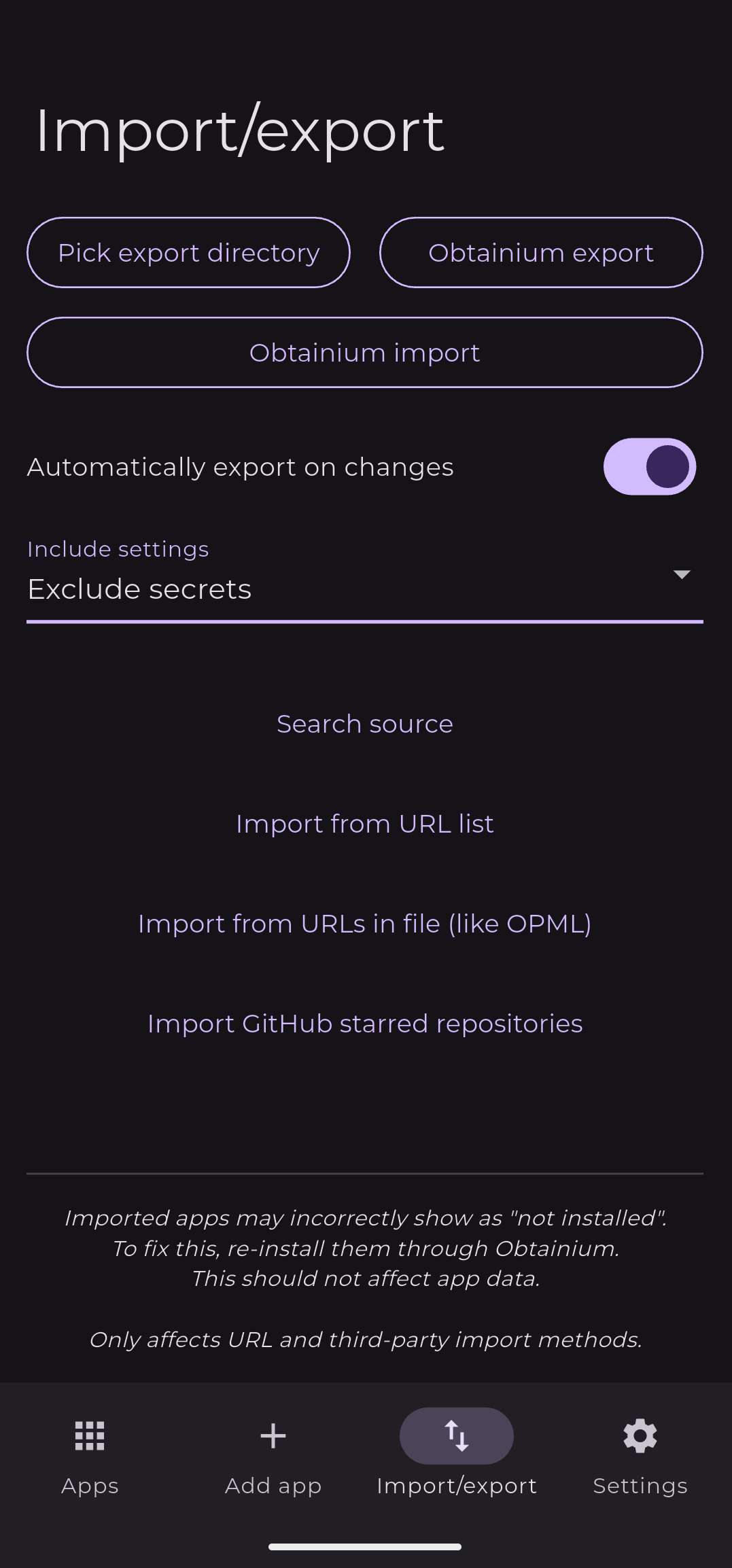Image resolution: width=732 pixels, height=1568 pixels.
Task: Open the Exclude secrets combo box
Action: (x=340, y=589)
